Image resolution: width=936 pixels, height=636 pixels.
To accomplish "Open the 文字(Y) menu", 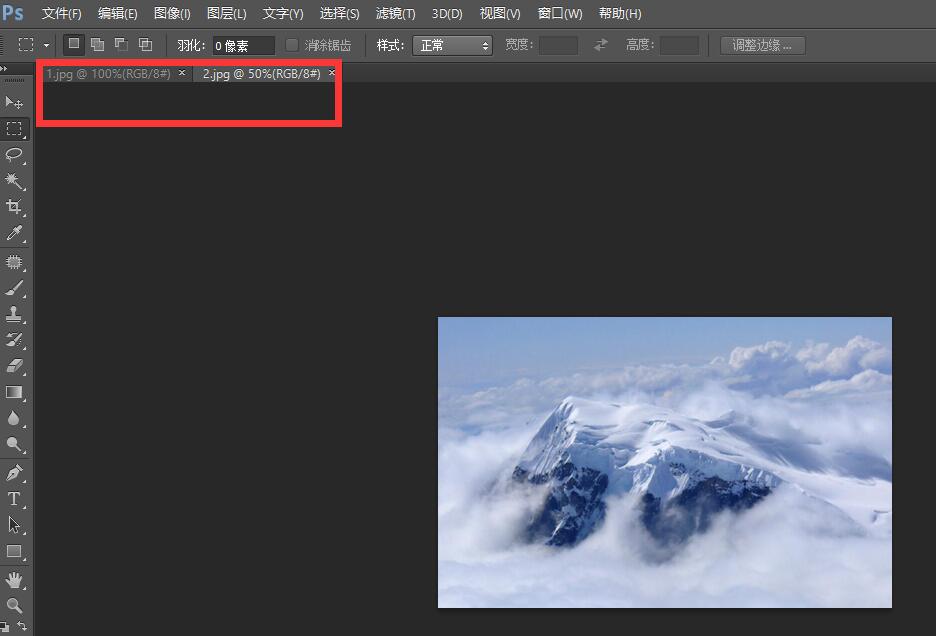I will click(283, 13).
